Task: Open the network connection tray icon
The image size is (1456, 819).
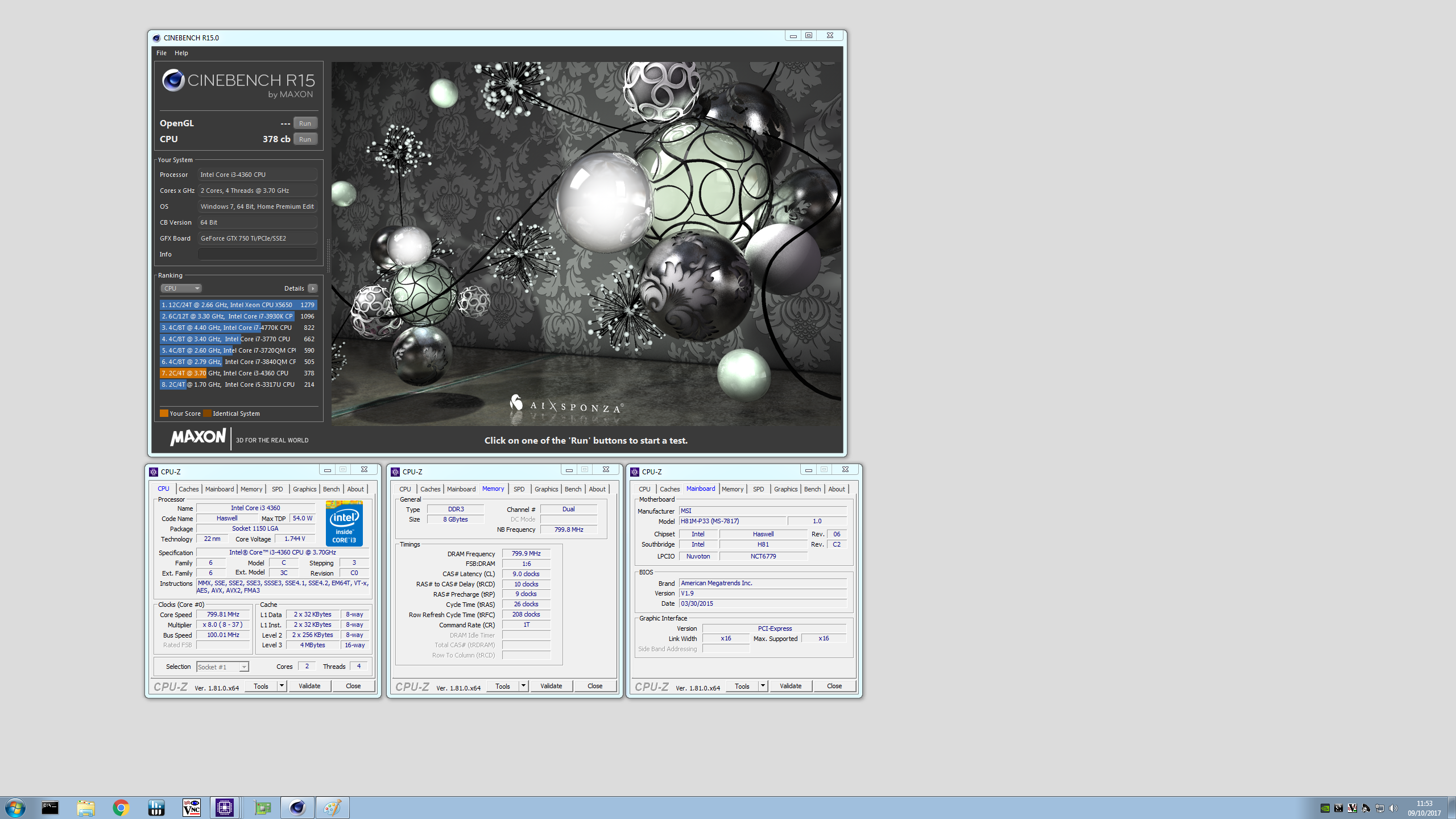Action: (1380, 808)
